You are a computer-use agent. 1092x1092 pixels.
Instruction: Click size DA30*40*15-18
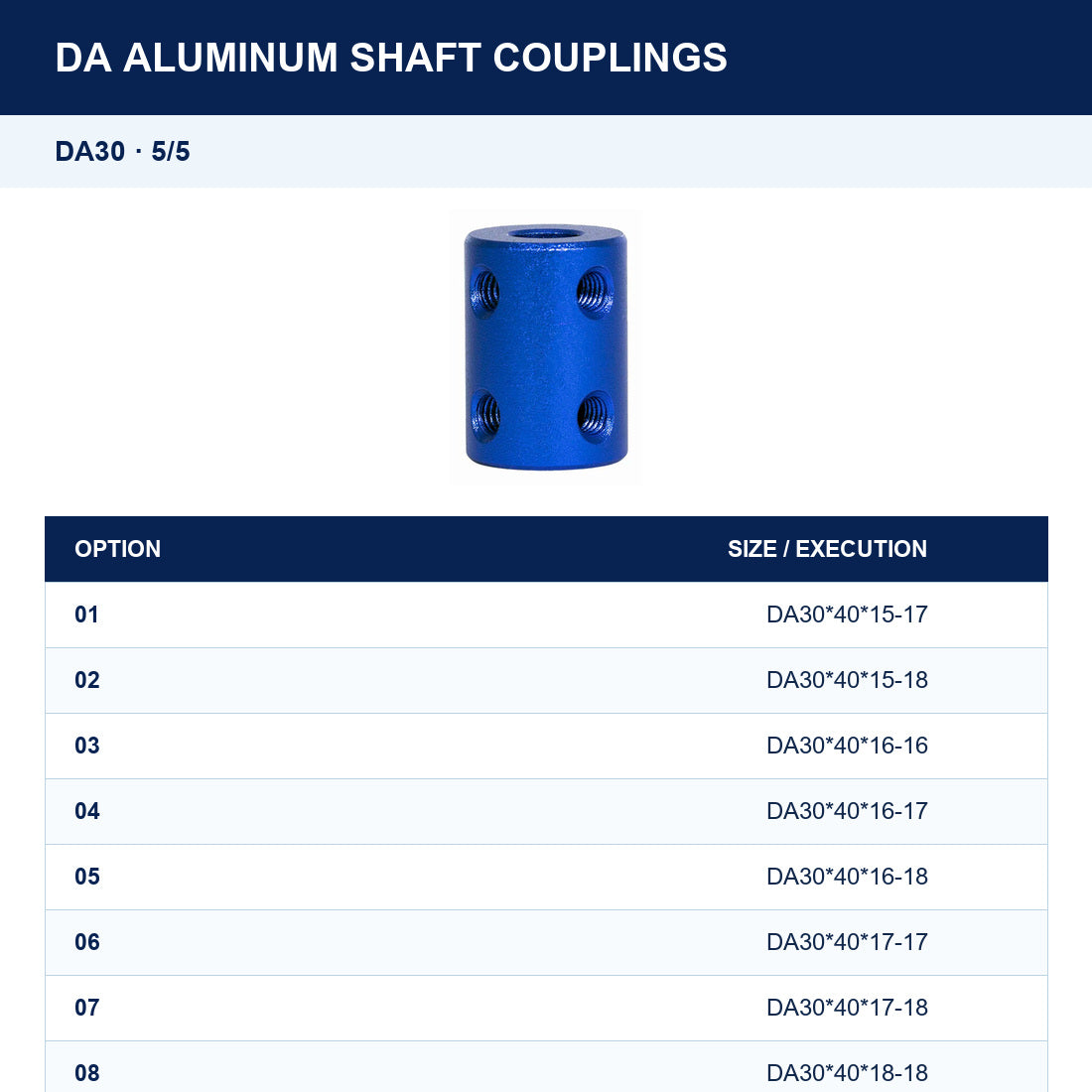click(847, 680)
